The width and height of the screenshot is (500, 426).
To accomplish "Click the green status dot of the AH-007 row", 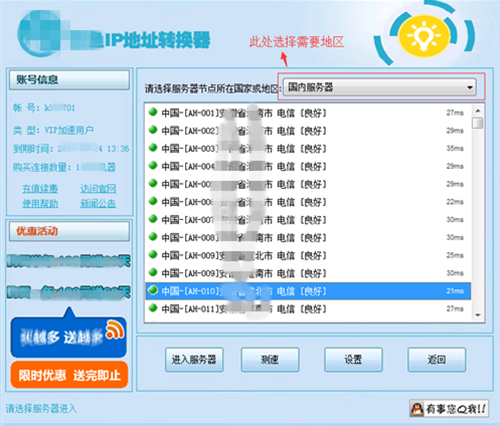I will tap(153, 219).
